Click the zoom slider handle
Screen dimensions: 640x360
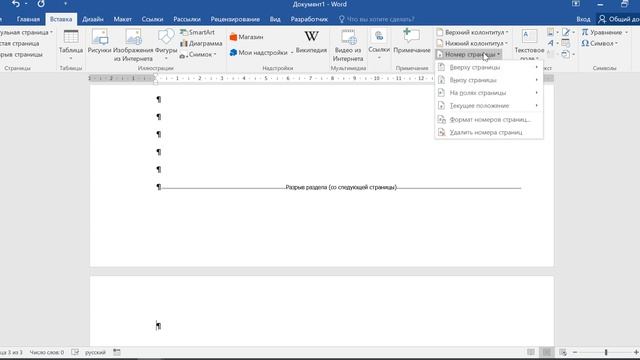pos(606,352)
